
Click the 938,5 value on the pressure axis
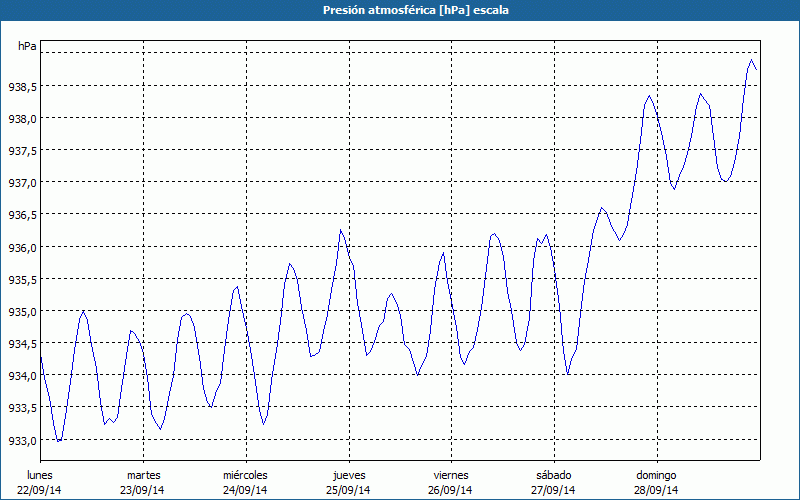(x=22, y=87)
